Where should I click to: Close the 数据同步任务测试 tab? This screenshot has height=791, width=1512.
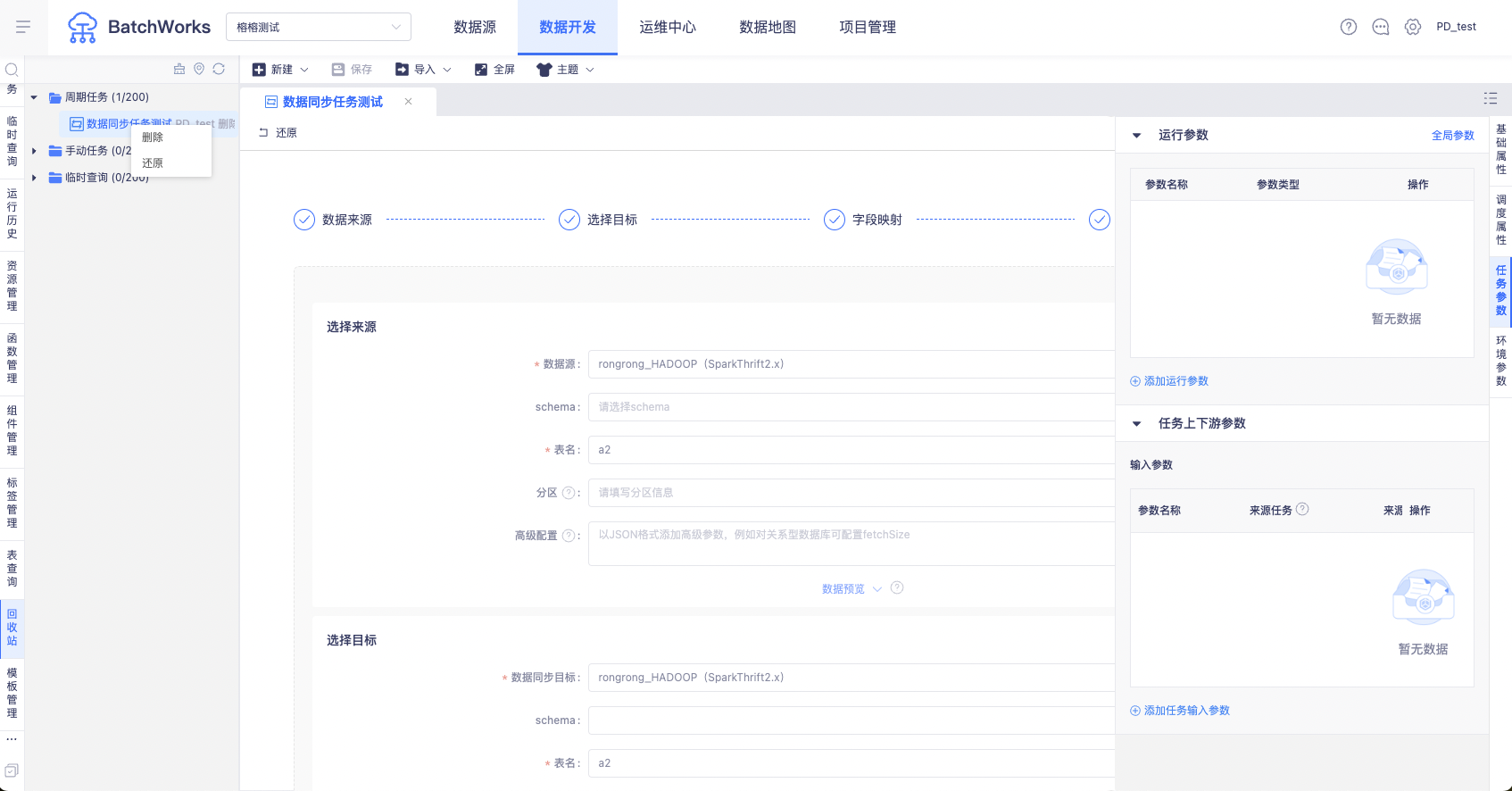(x=408, y=102)
